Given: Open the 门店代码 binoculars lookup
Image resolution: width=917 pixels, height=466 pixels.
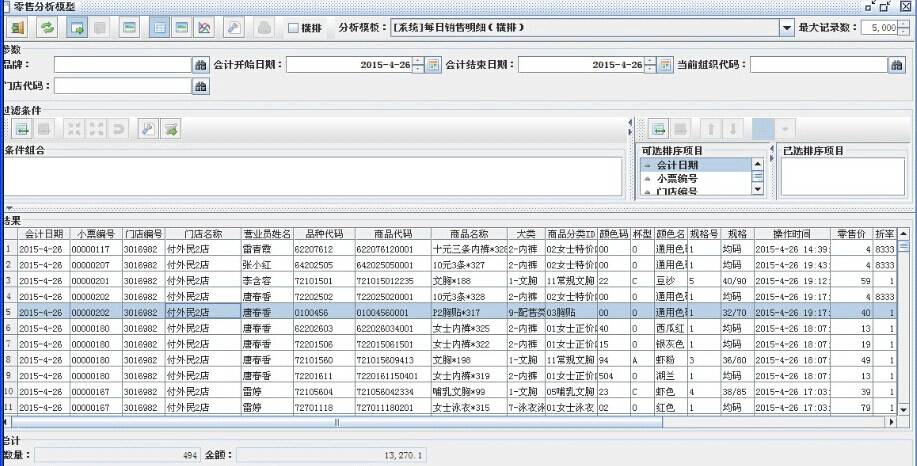Looking at the screenshot, I should (x=200, y=86).
